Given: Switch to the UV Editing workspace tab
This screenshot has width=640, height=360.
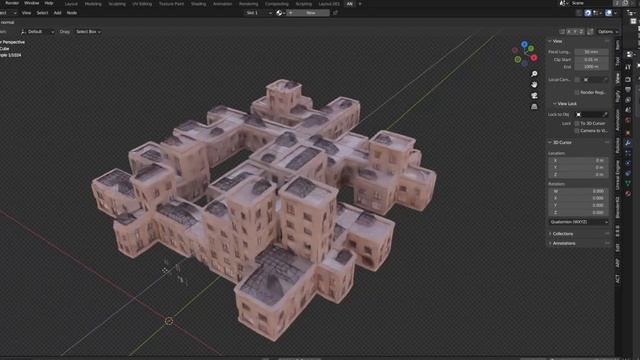Looking at the screenshot, I should tap(142, 4).
